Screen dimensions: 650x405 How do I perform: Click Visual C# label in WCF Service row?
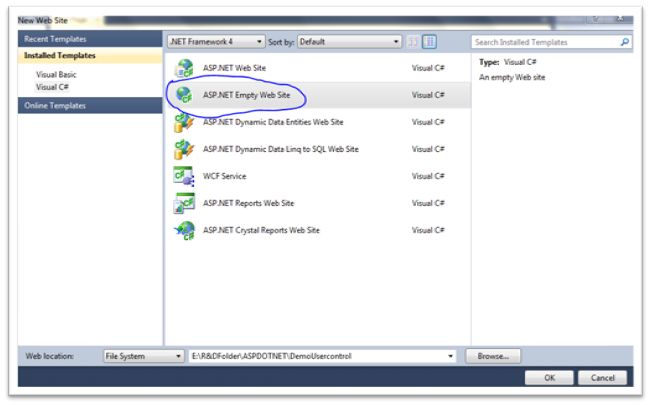(x=428, y=176)
